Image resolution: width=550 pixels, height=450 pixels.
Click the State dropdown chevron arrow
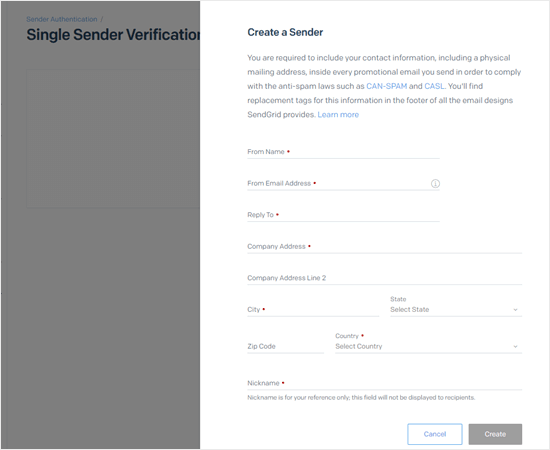(x=515, y=310)
